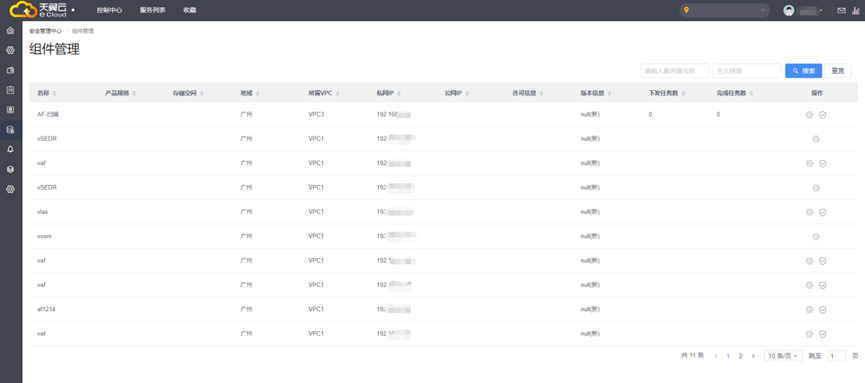Viewport: 865px width, 383px height.
Task: Click the gear icon in AF-扫描 row
Action: 809,115
